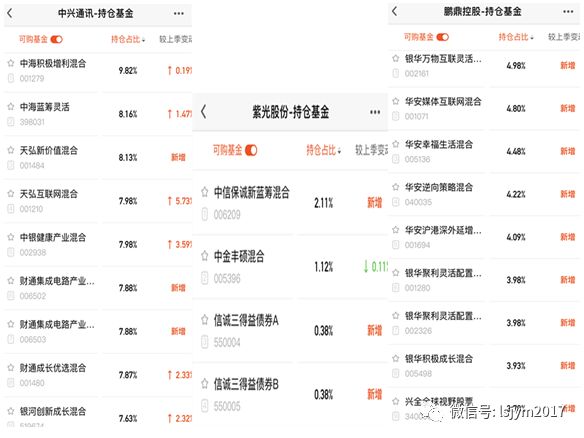The width and height of the screenshot is (584, 438).
Task: Favorite the 中金丰硕混合 fund star
Action: [x=204, y=256]
